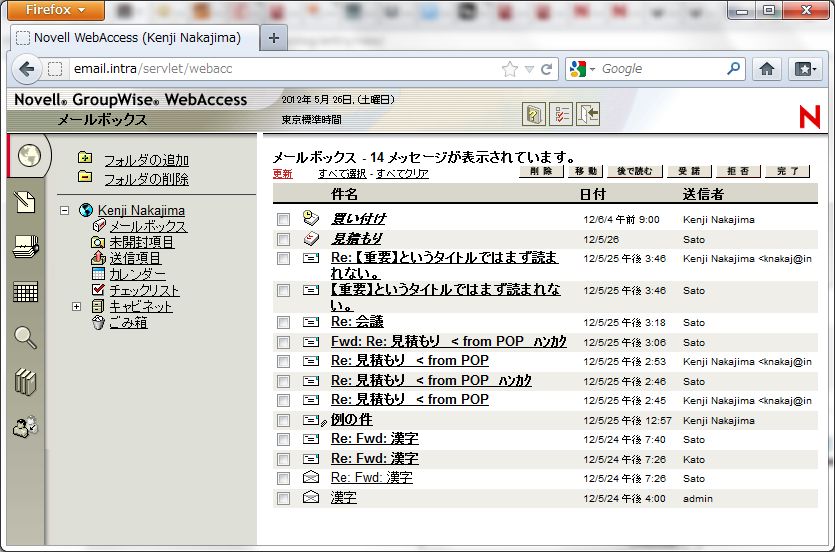
Task: Click the address bar URL field
Action: 285,69
